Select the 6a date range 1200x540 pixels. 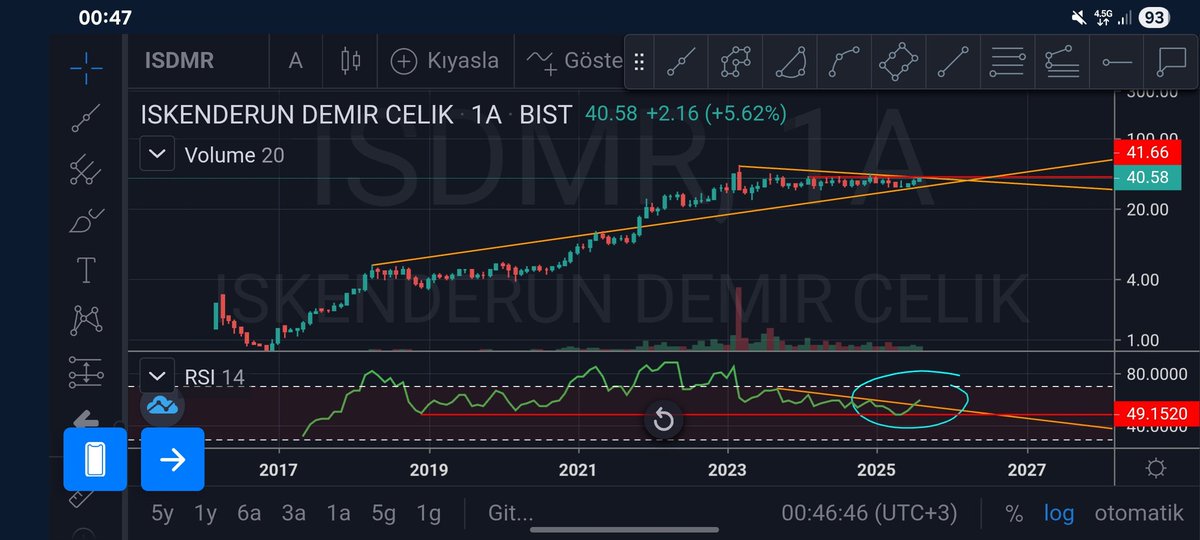(x=249, y=514)
